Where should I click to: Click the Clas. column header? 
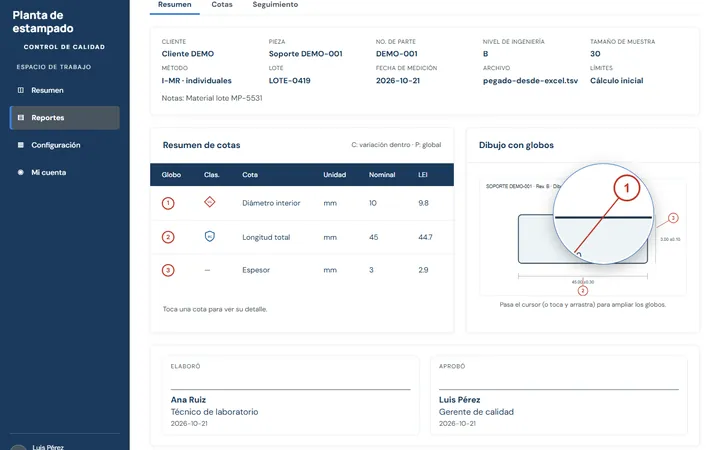coord(212,175)
